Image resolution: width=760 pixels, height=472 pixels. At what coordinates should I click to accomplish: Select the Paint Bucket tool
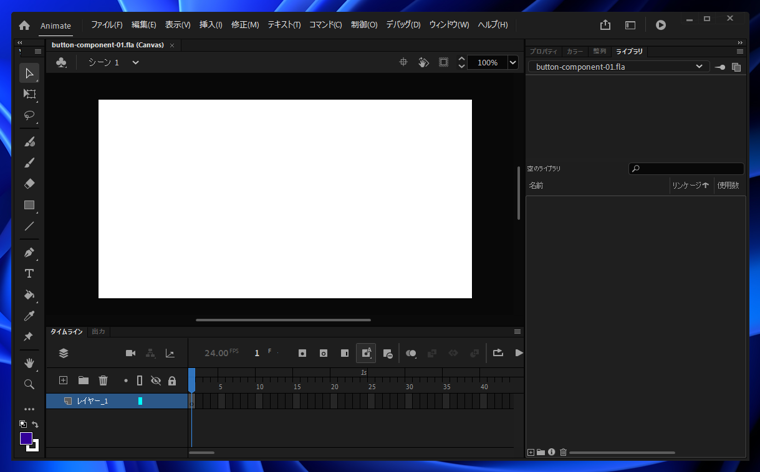(x=29, y=295)
